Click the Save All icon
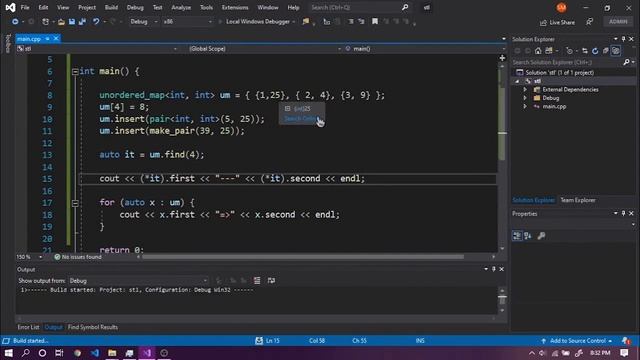Image resolution: width=640 pixels, height=360 pixels. [x=82, y=22]
